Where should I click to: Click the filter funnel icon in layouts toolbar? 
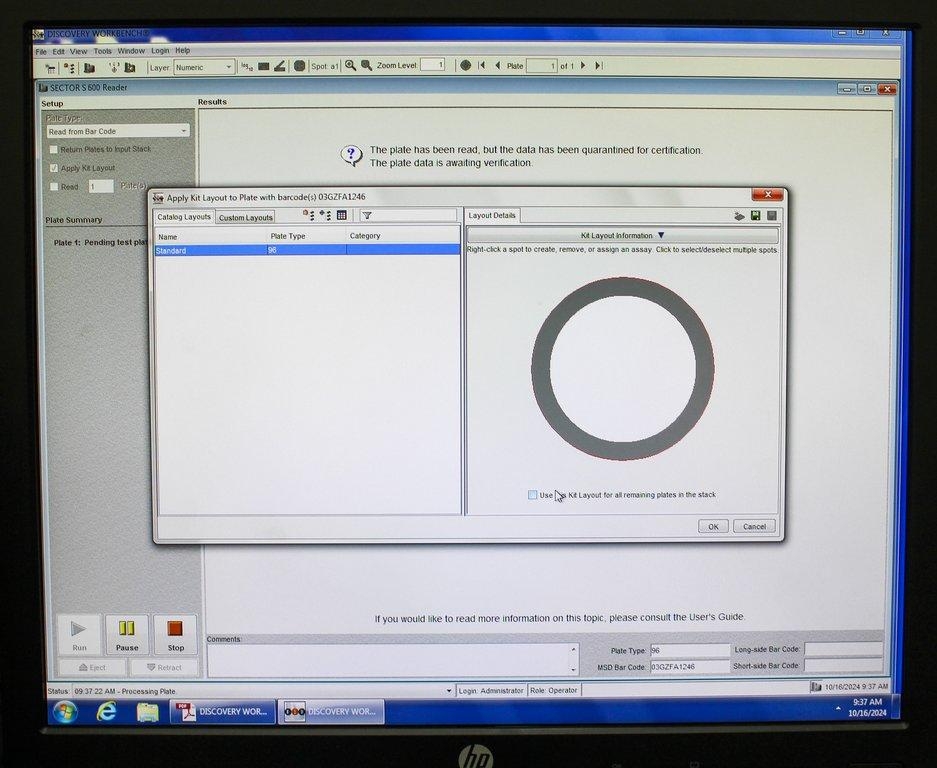(367, 215)
